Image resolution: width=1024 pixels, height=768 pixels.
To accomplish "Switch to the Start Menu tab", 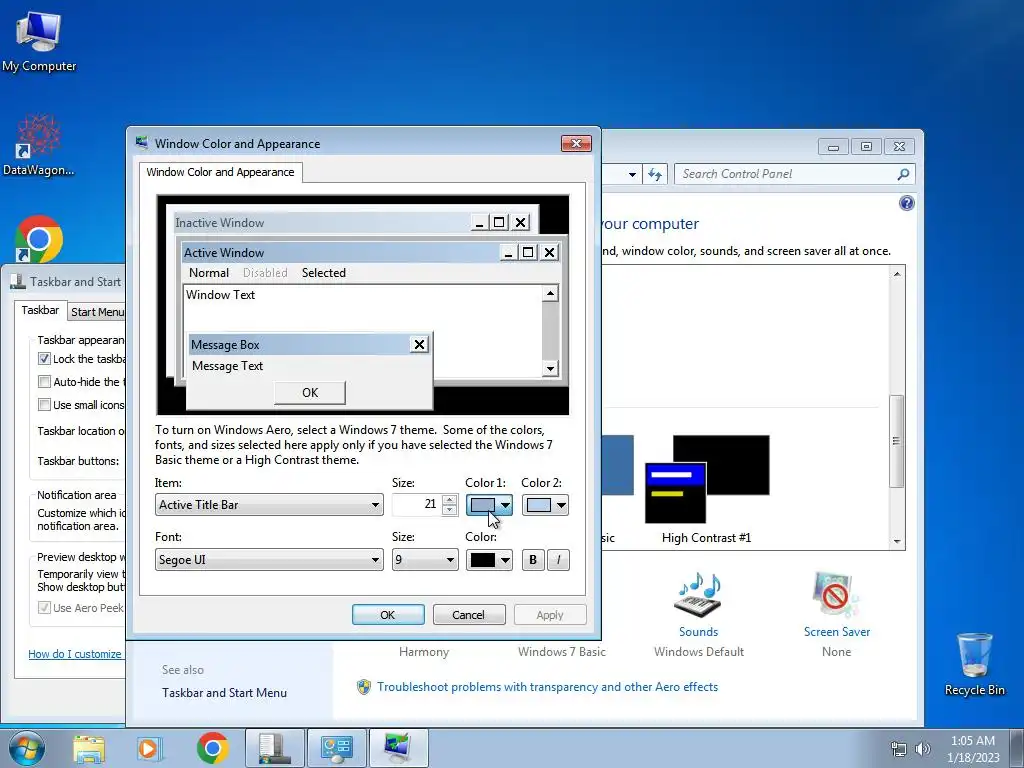I will 97,312.
